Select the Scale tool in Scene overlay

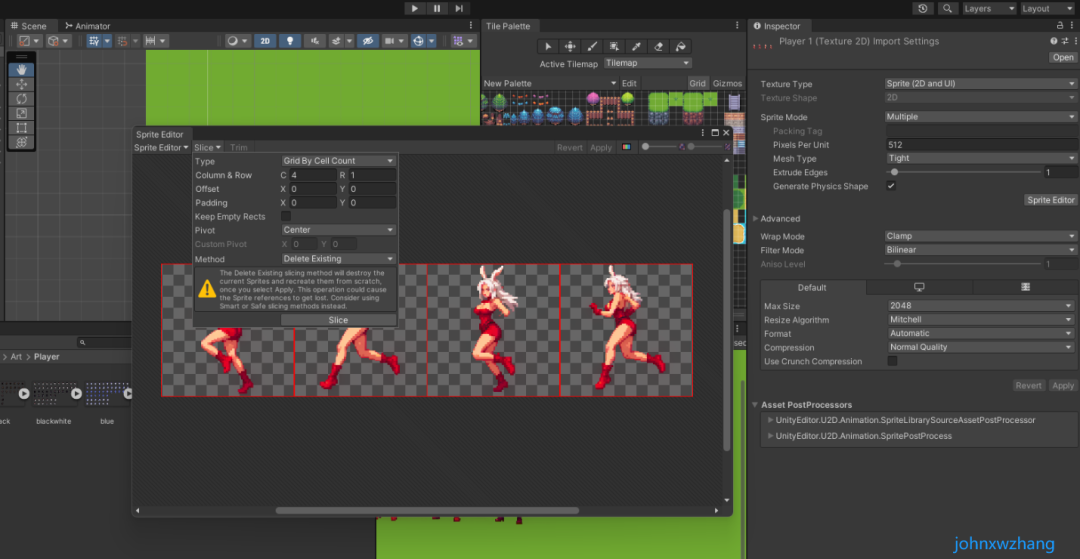21,113
